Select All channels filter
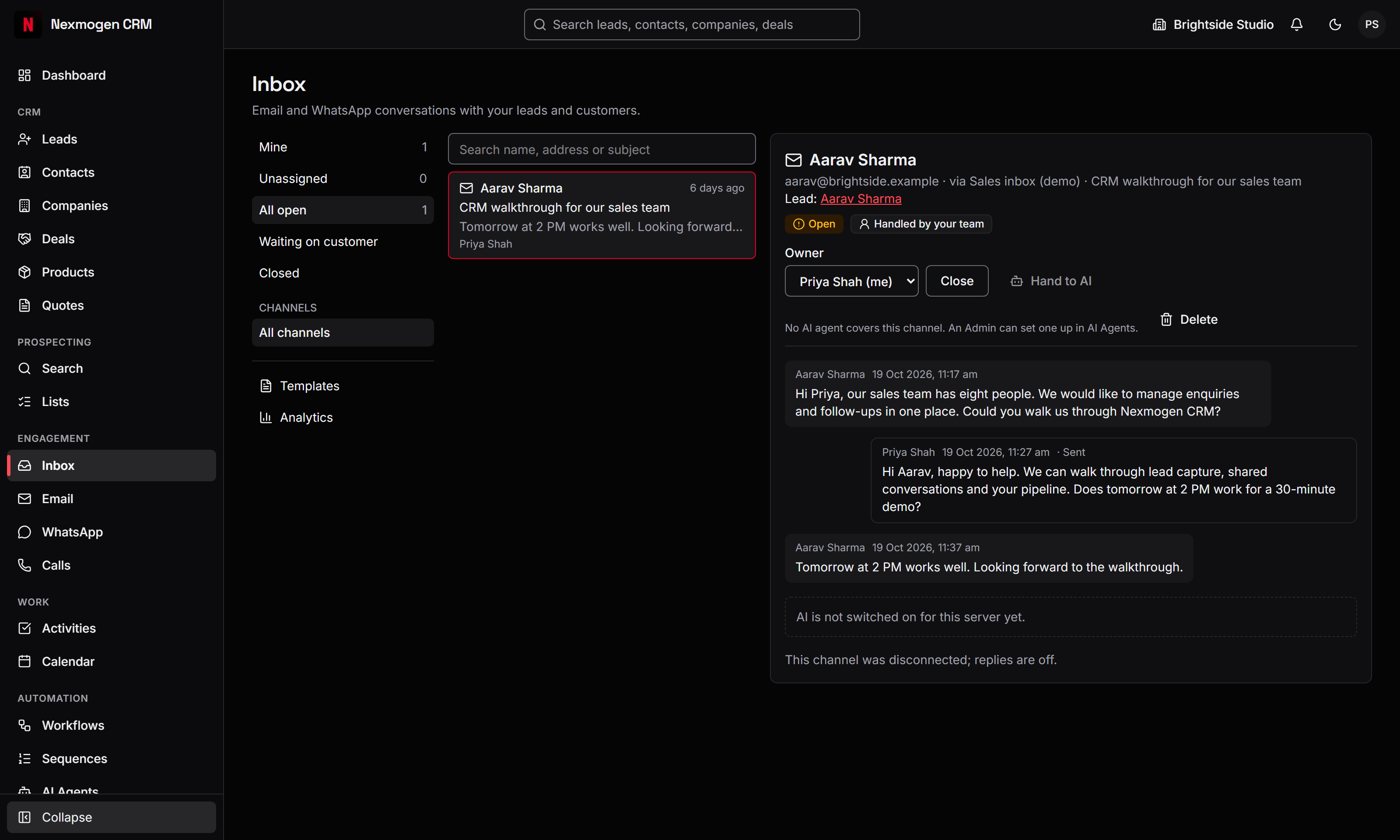This screenshot has width=1400, height=840. coord(343,333)
